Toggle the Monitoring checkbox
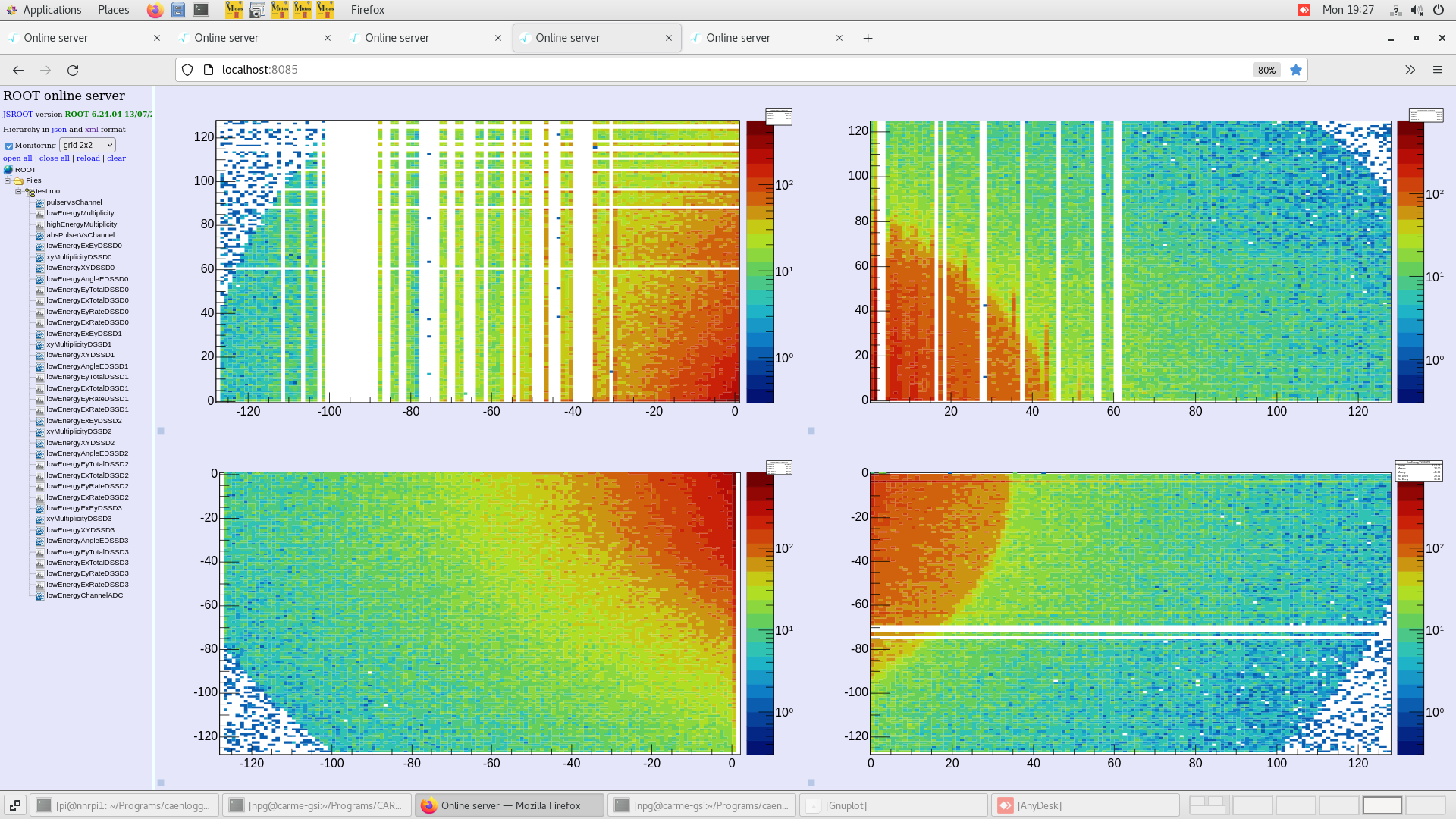 pos(9,146)
